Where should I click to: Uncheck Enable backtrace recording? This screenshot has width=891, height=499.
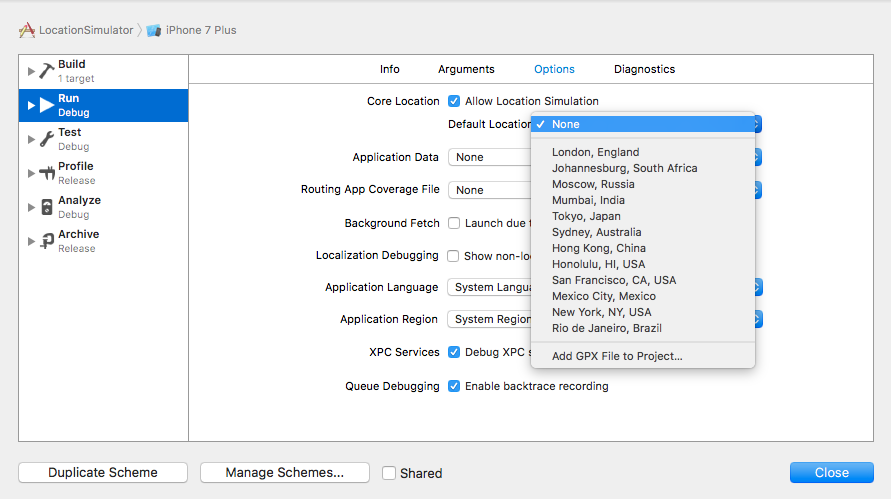[x=454, y=386]
